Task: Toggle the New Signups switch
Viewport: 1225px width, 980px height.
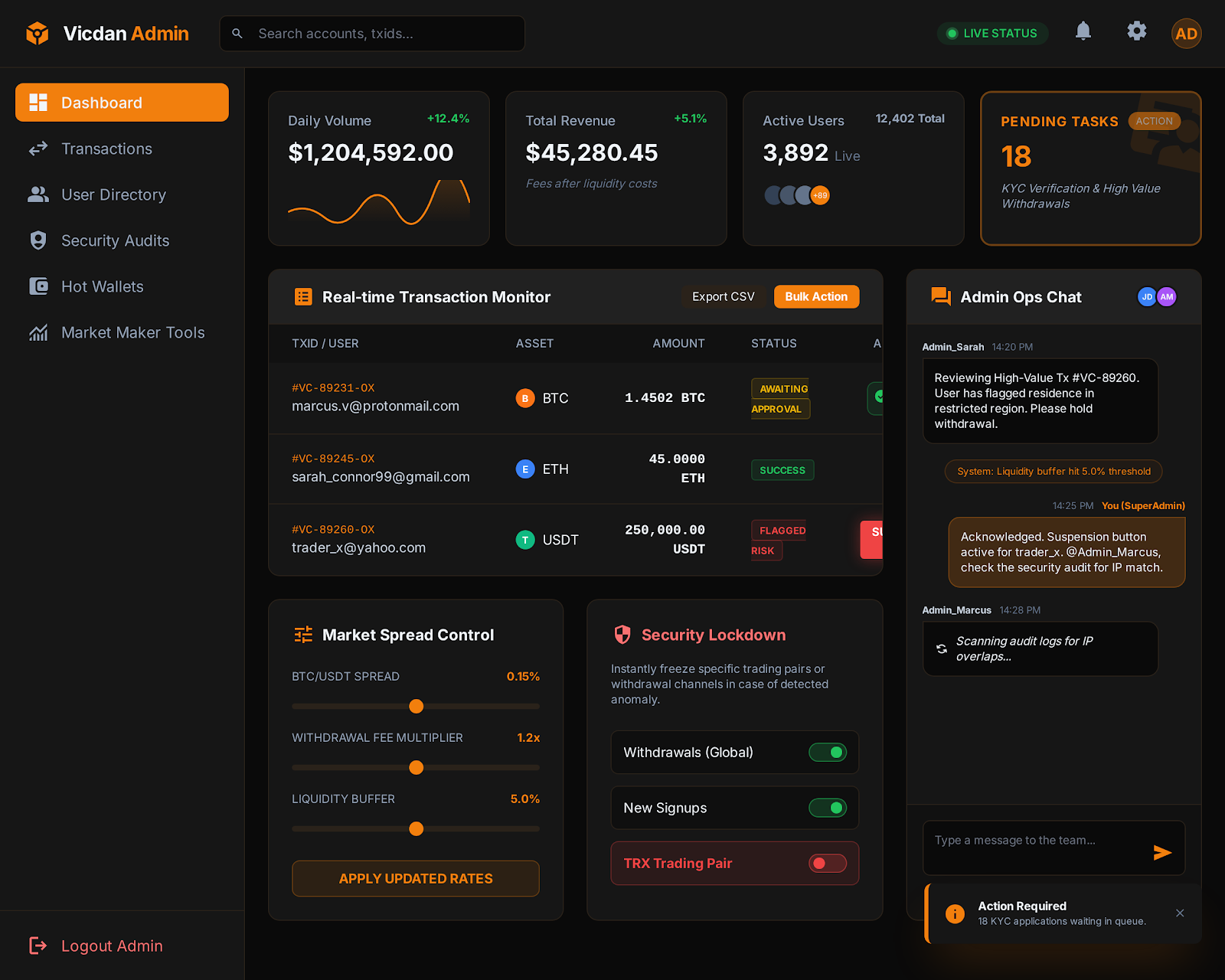Action: [x=827, y=808]
